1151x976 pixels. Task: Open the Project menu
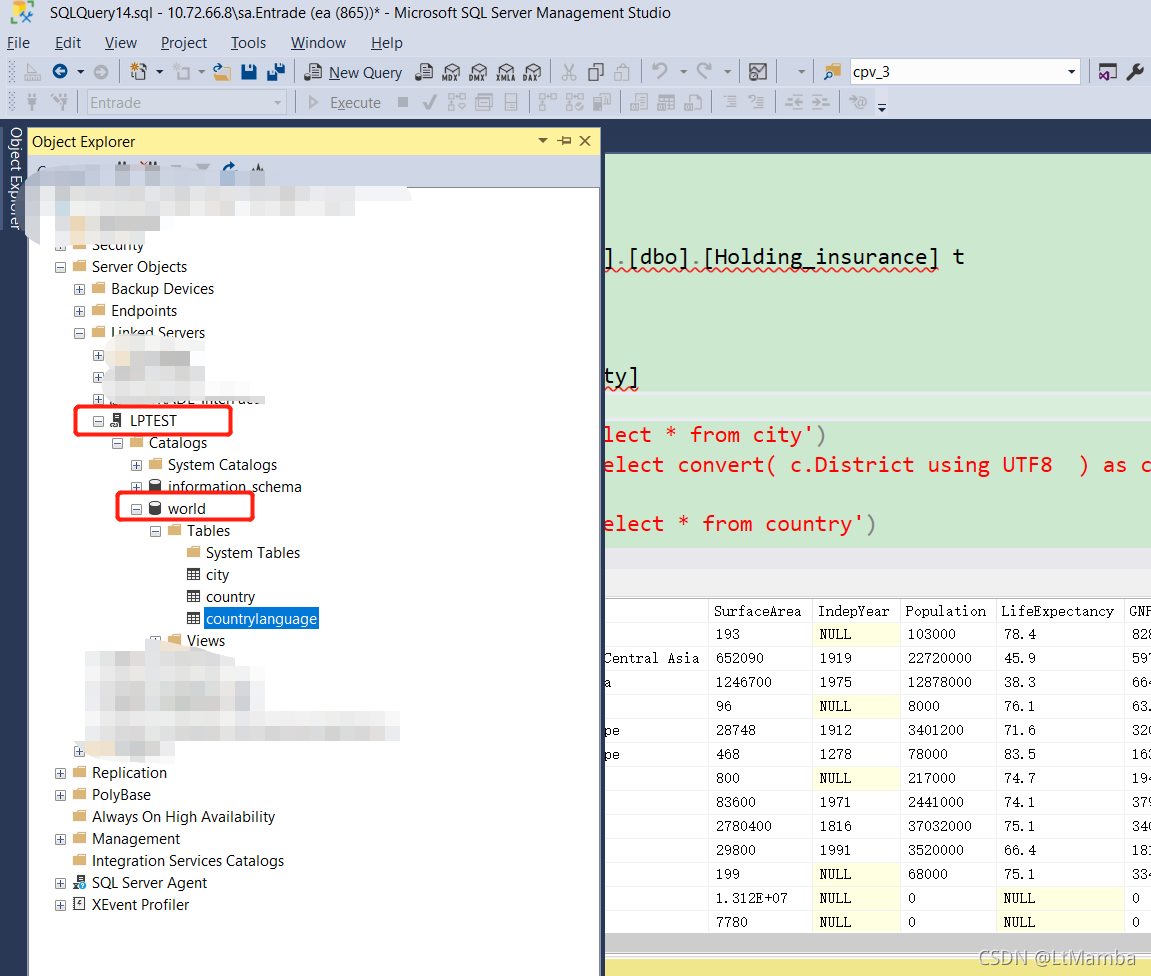184,43
